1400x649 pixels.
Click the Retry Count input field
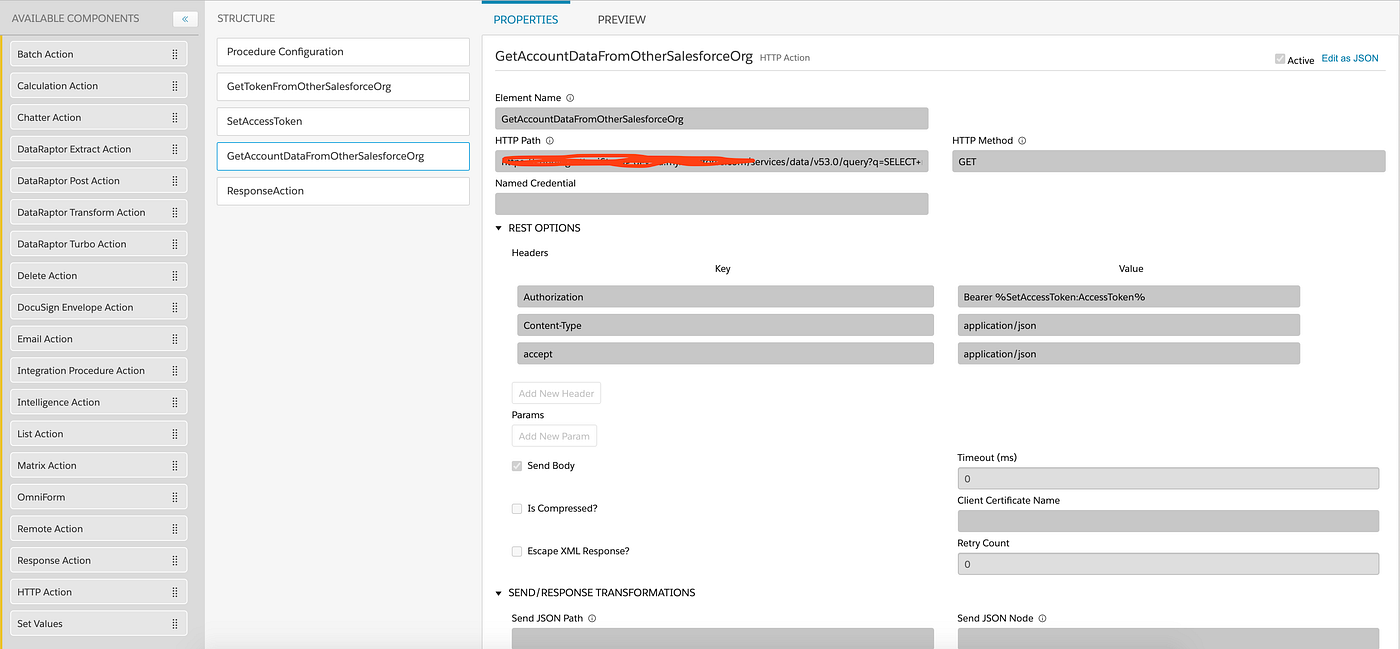click(x=1168, y=564)
